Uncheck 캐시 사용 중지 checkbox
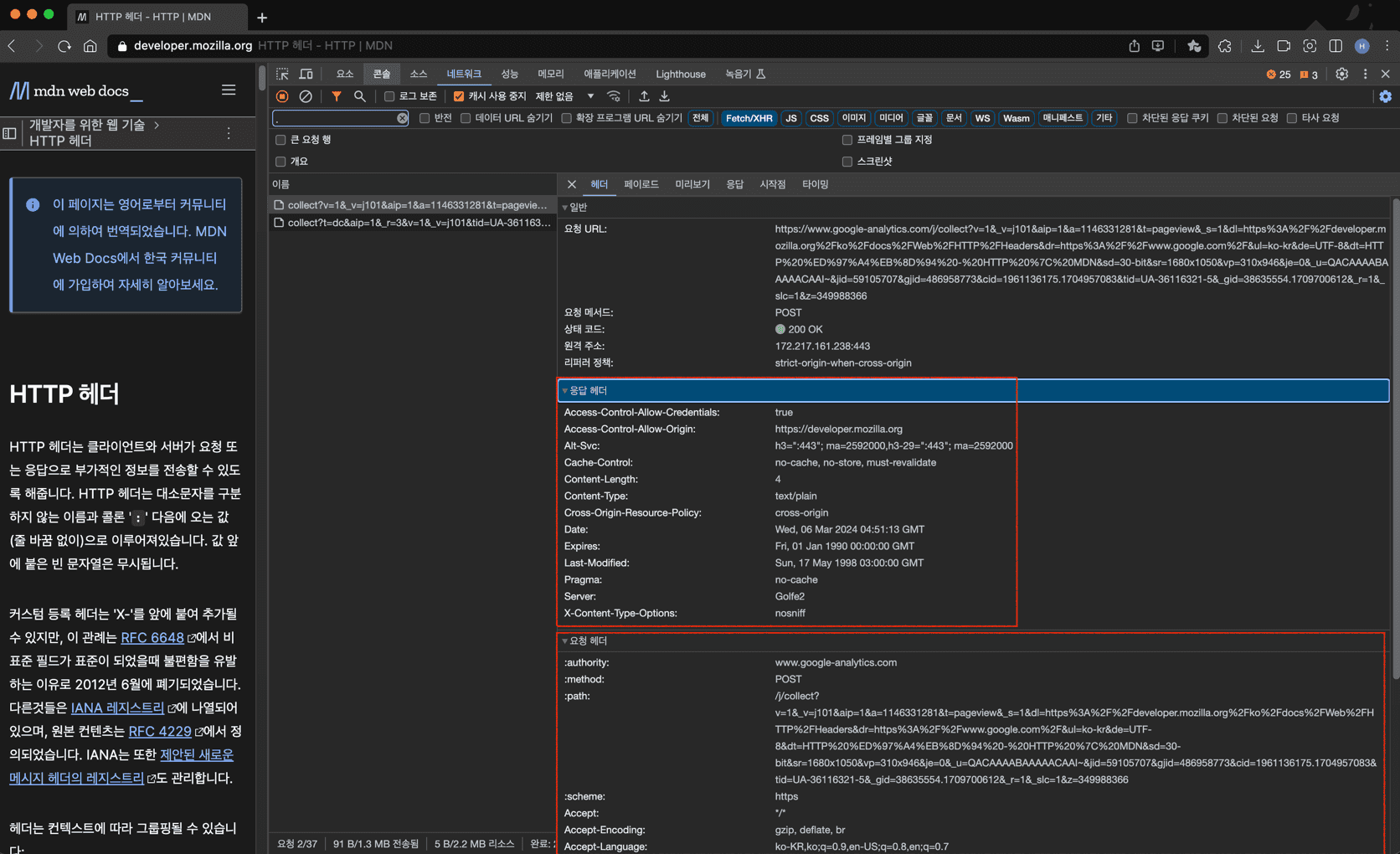 pos(459,96)
